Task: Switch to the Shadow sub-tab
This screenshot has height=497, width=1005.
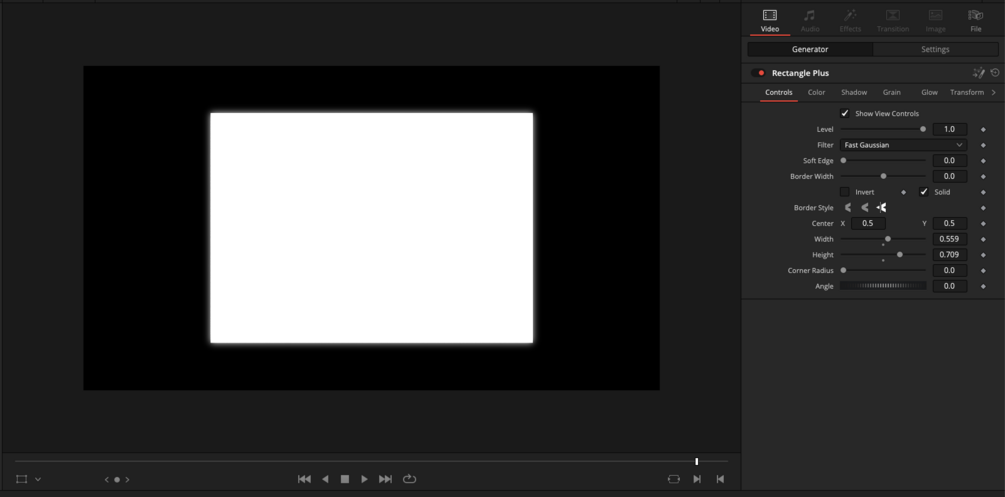Action: click(x=854, y=92)
